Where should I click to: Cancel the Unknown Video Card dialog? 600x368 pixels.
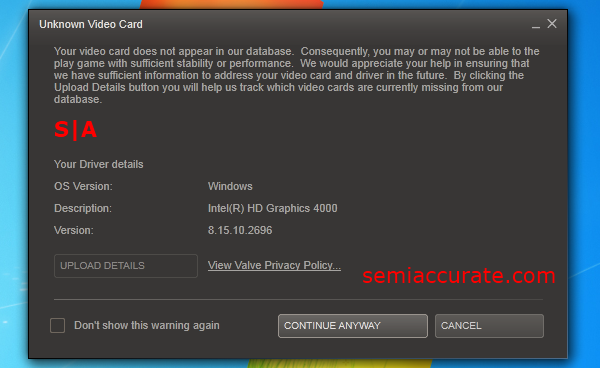(489, 326)
